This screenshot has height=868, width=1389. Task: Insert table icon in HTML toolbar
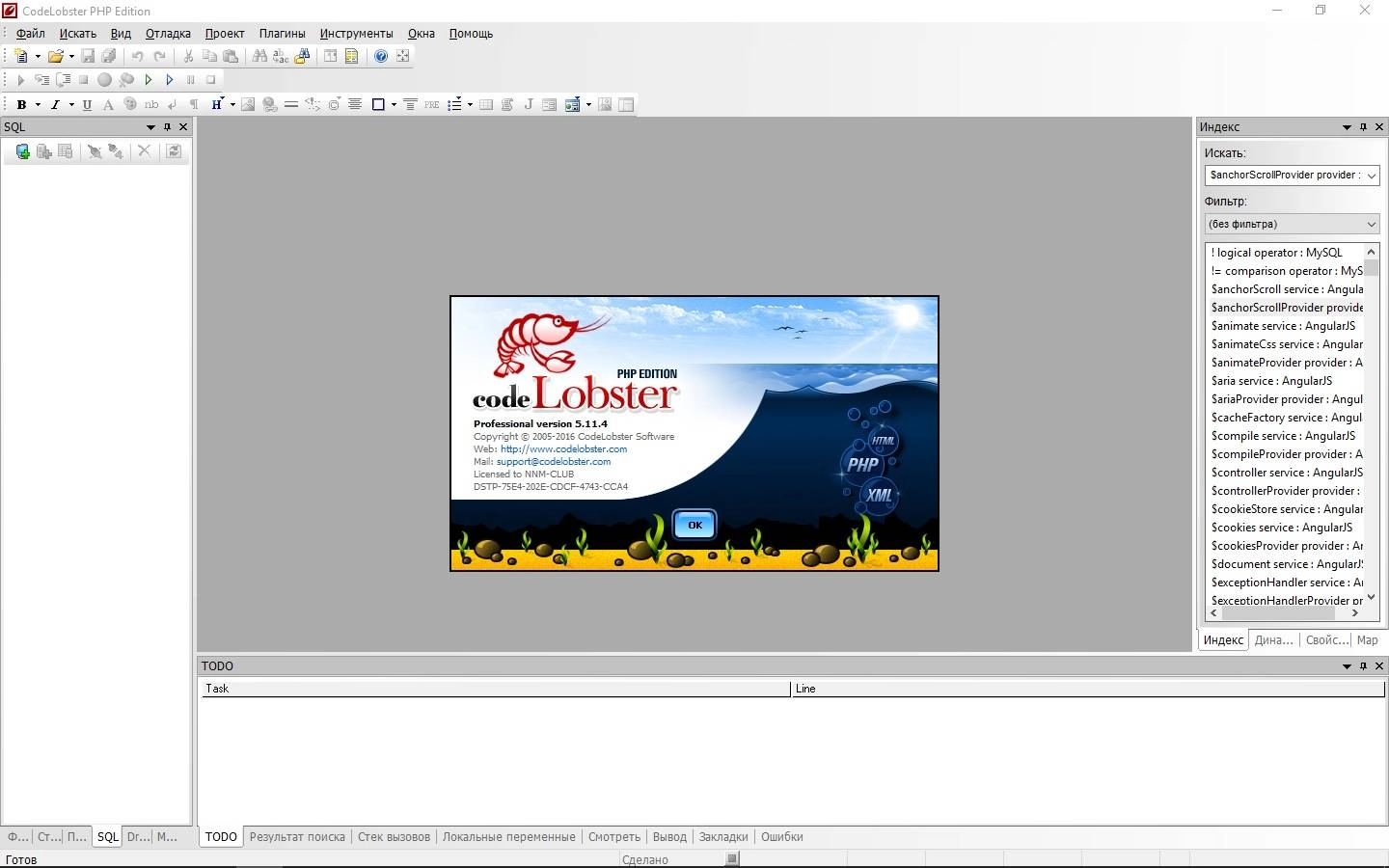click(x=486, y=104)
